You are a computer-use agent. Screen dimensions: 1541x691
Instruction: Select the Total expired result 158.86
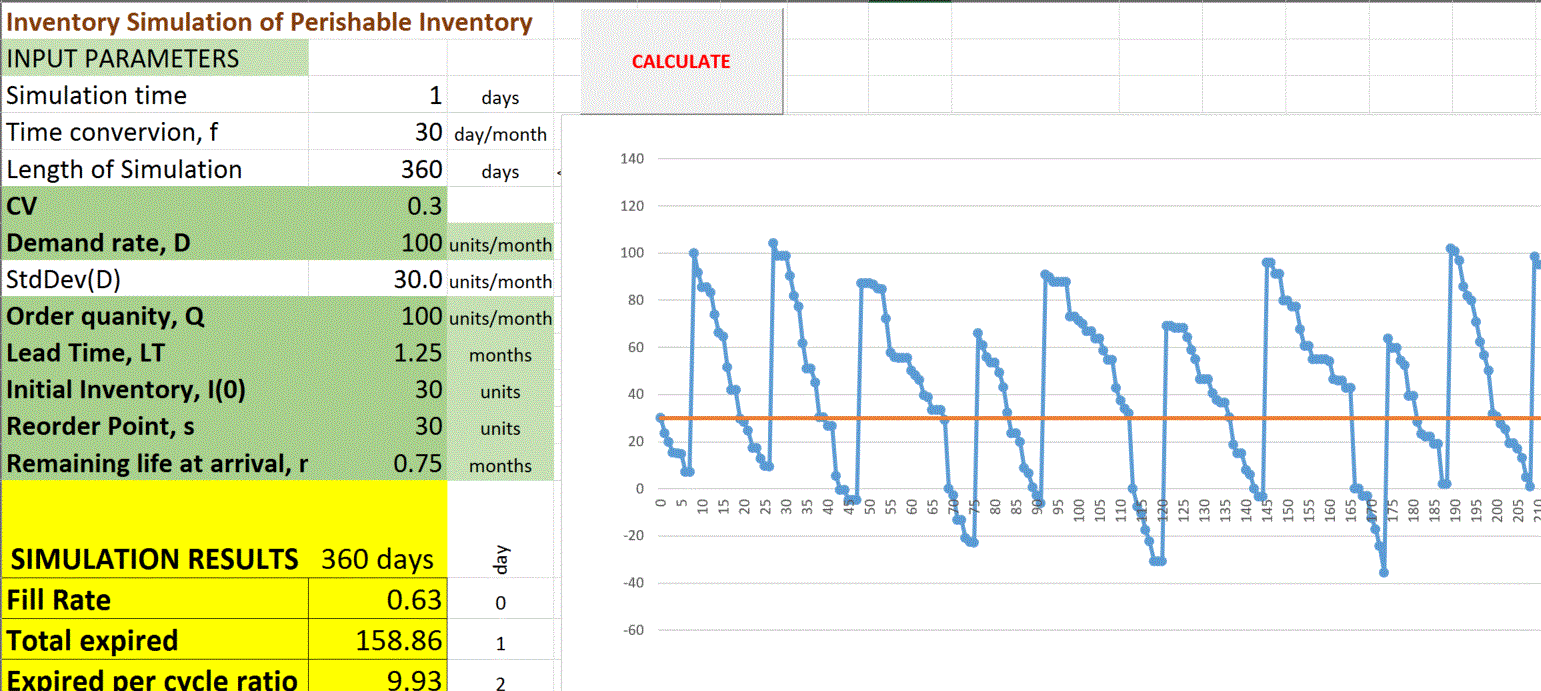coord(378,641)
